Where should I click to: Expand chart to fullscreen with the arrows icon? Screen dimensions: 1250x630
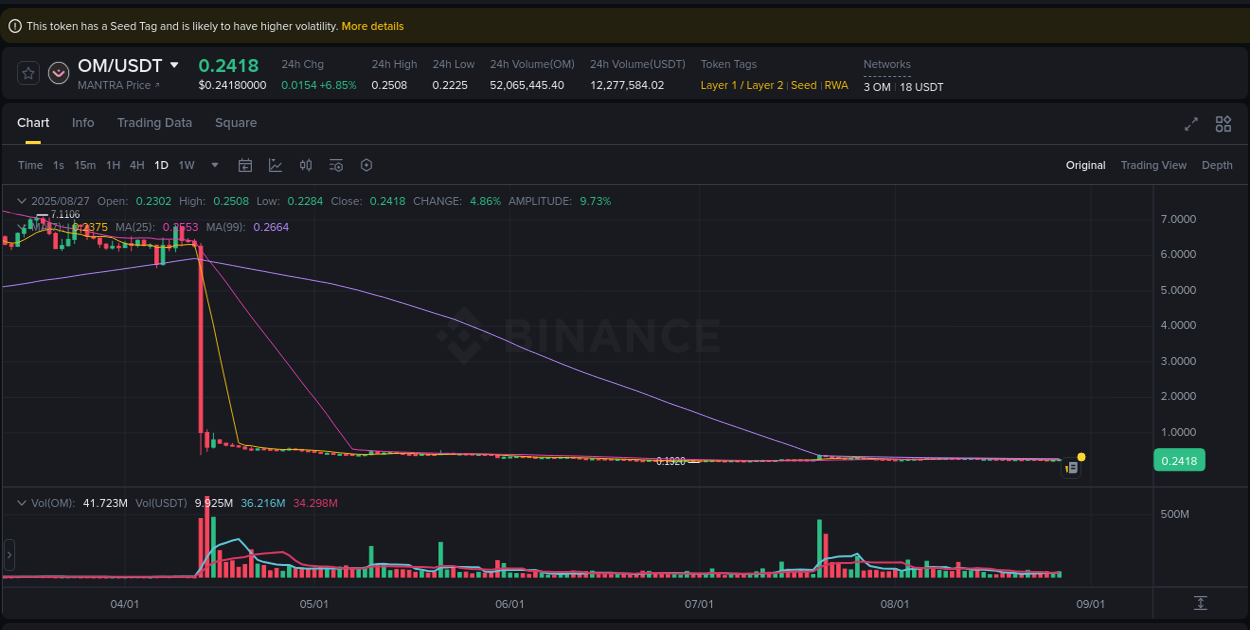point(1191,124)
